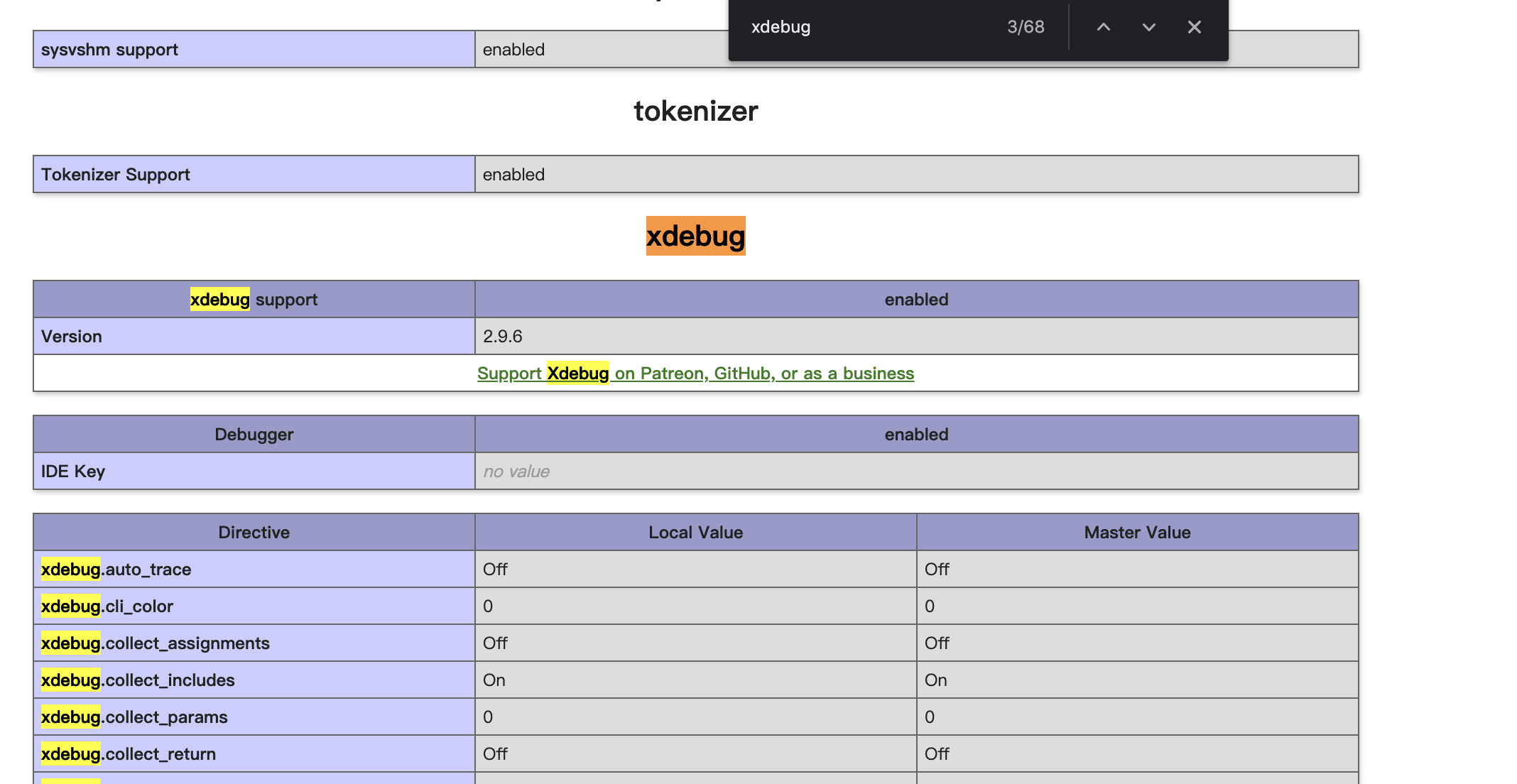
Task: Click the xdebug.collect_params directive
Action: tap(254, 717)
